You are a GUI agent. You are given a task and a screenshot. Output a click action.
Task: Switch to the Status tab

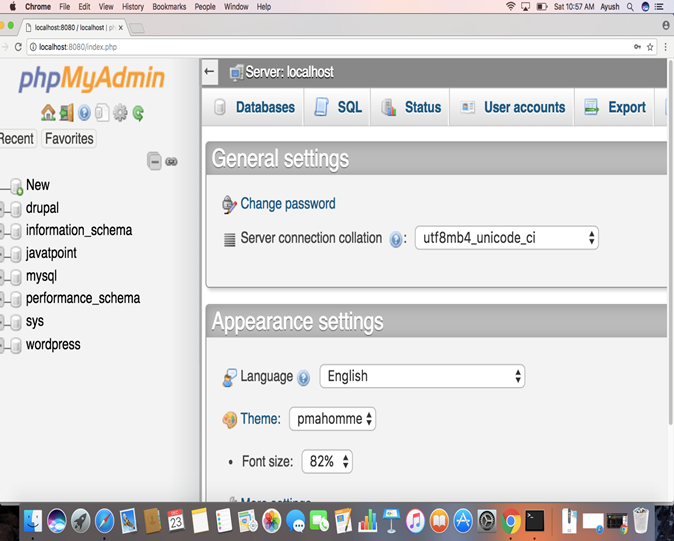pyautogui.click(x=411, y=107)
